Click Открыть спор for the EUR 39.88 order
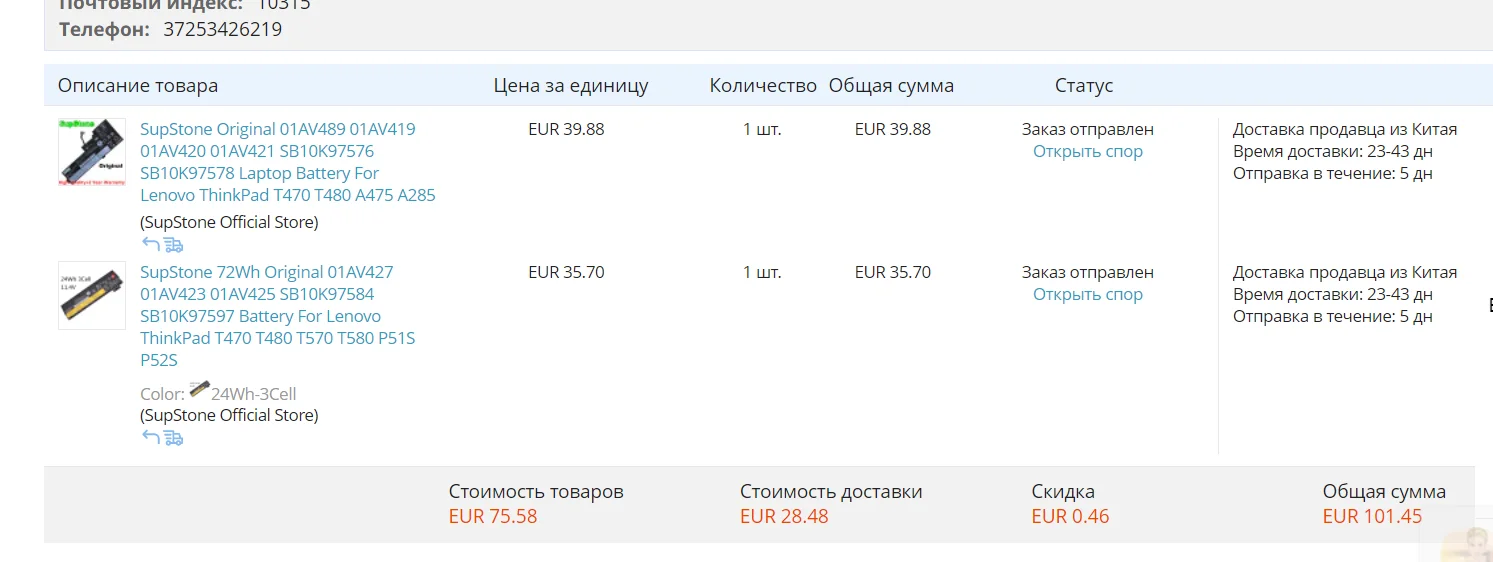1493x562 pixels. coord(1088,151)
